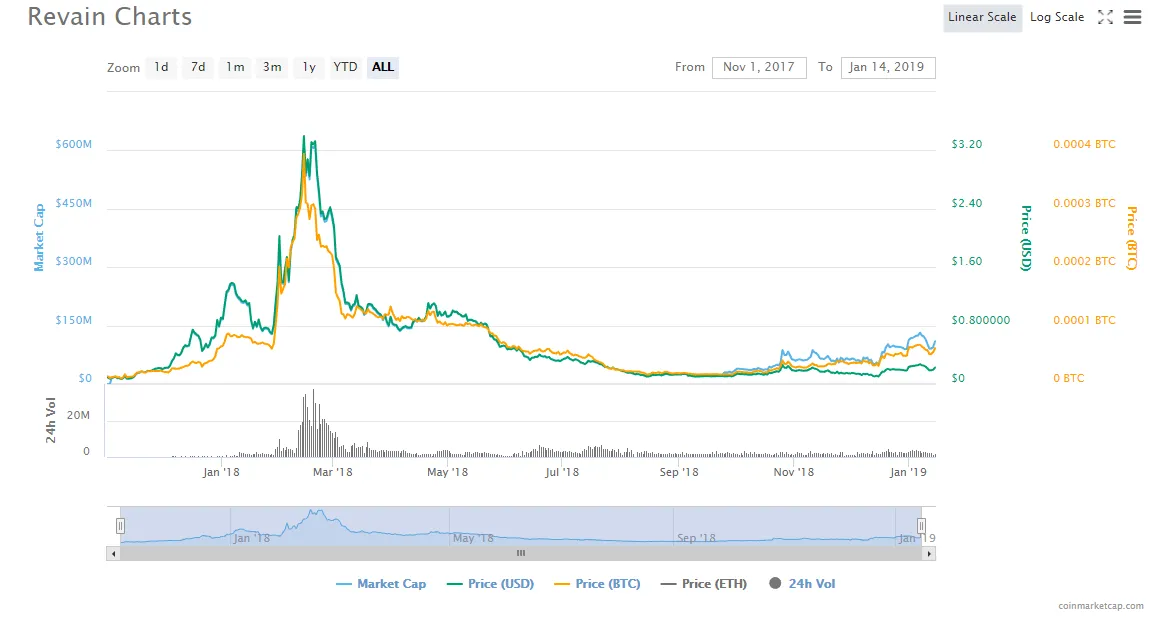The image size is (1153, 619).
Task: Click the Jan '18 x-axis label
Action: point(221,472)
